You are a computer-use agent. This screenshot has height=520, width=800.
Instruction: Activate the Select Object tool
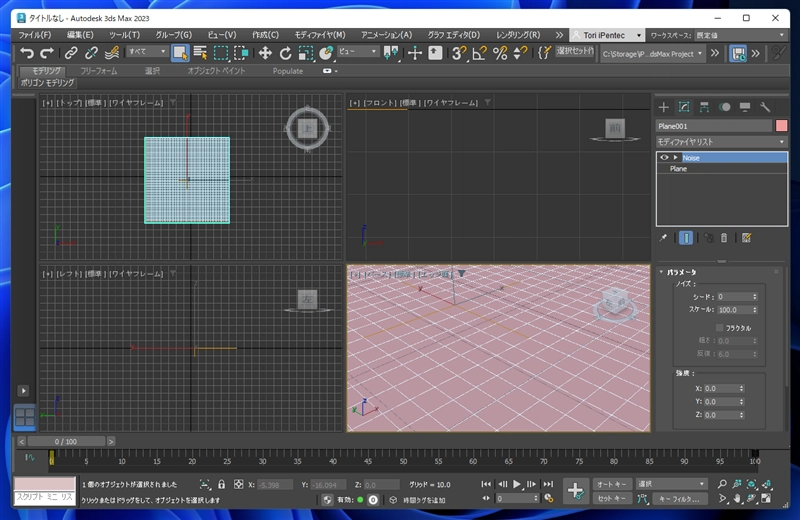(180, 53)
